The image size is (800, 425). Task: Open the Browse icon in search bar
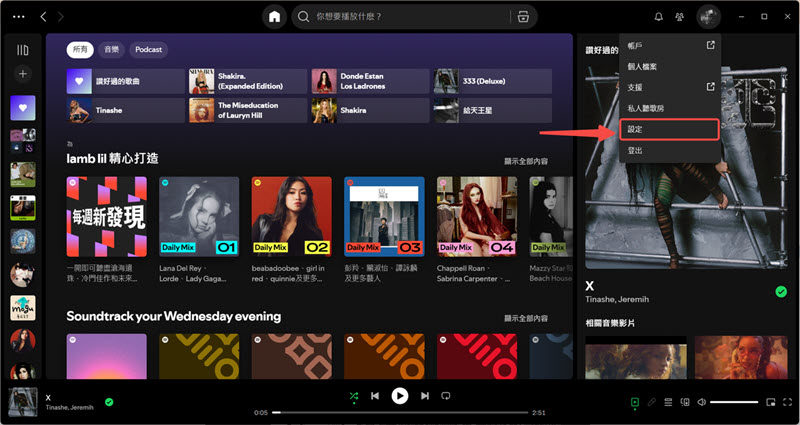pos(523,17)
